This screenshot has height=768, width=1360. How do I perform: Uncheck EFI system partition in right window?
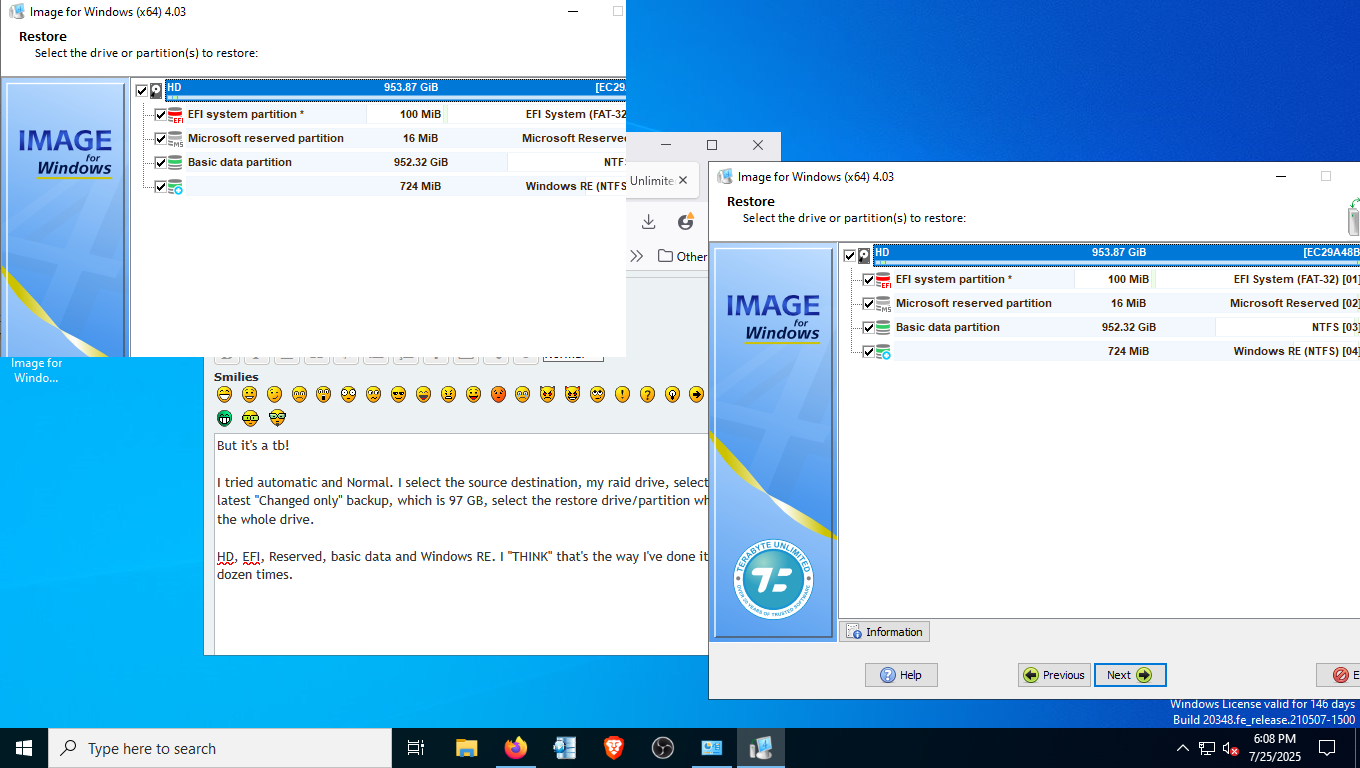(x=868, y=280)
